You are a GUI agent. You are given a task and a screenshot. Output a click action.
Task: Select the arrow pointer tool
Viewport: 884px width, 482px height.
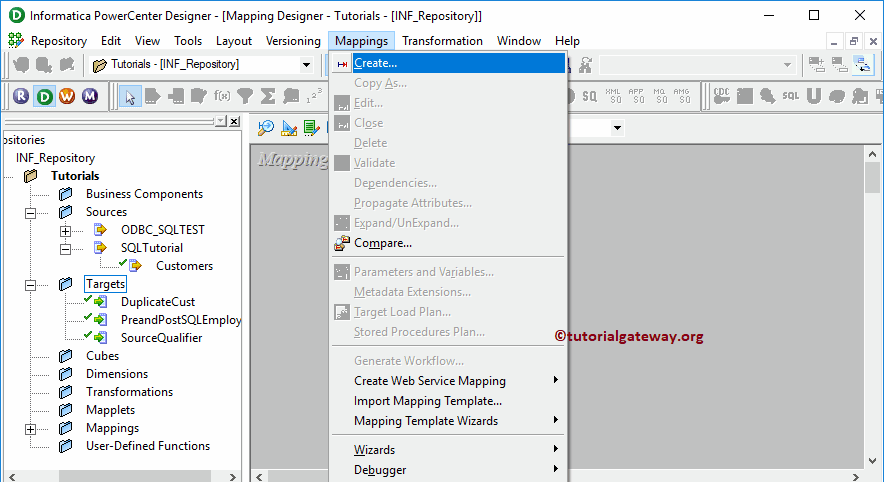tap(130, 97)
